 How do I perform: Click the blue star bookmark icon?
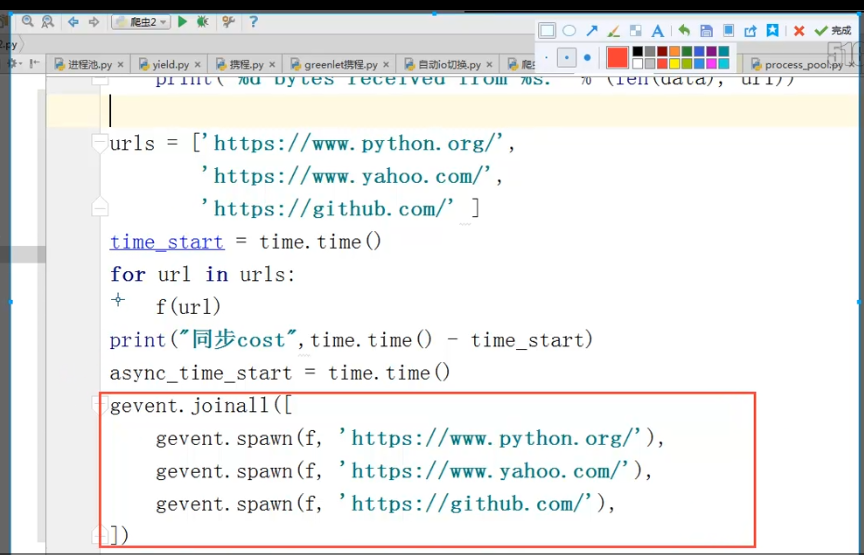773,30
